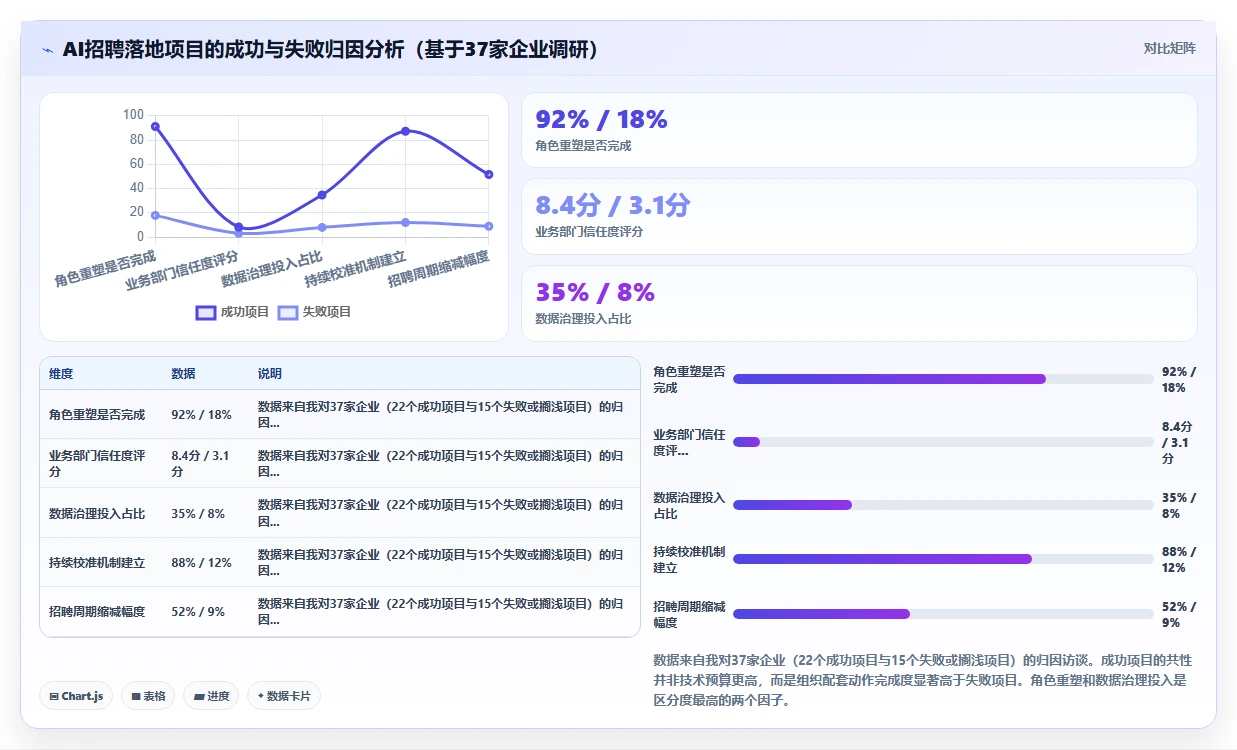Select the 表格 chip
Screen dimensions: 1237x750
pos(148,696)
